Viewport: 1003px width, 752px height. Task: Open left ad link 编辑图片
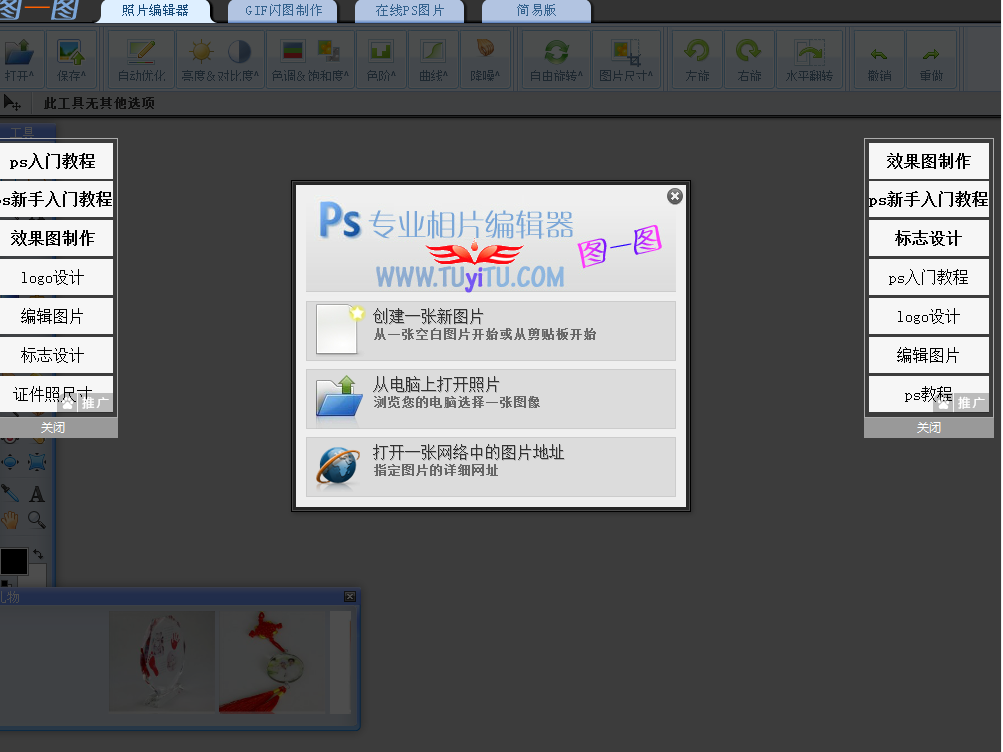tap(54, 317)
